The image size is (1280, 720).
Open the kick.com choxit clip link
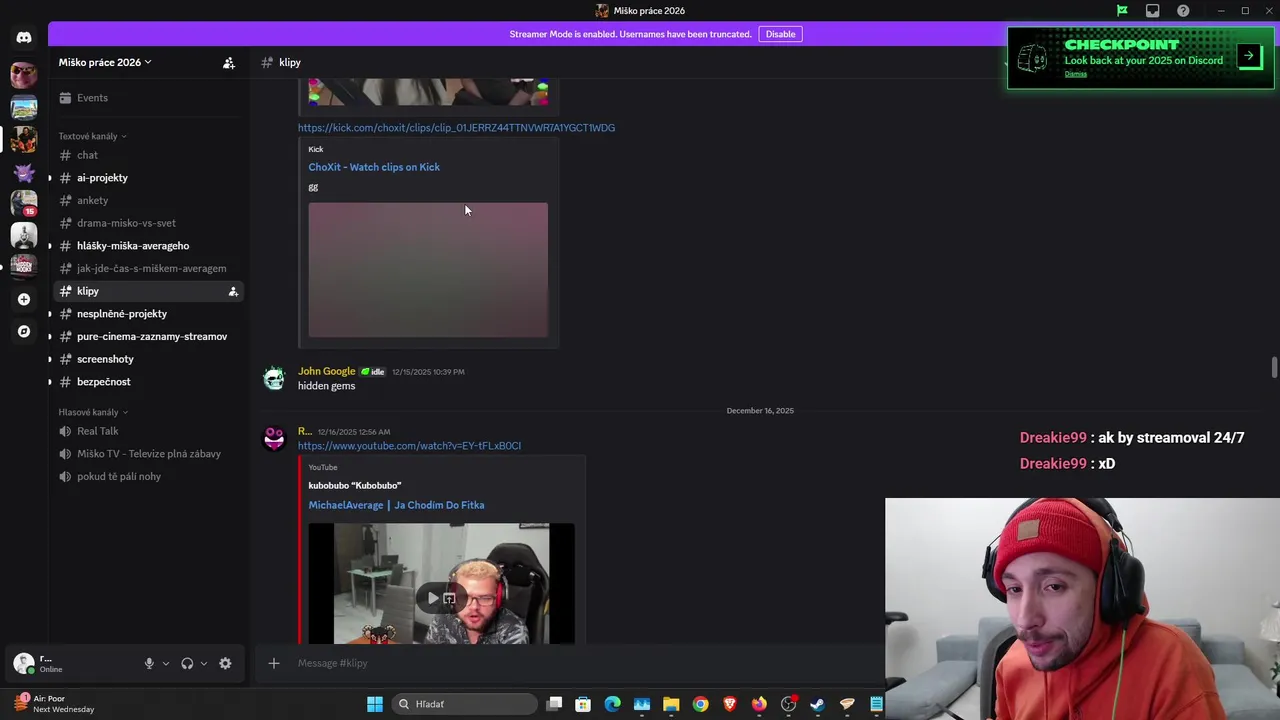point(456,128)
